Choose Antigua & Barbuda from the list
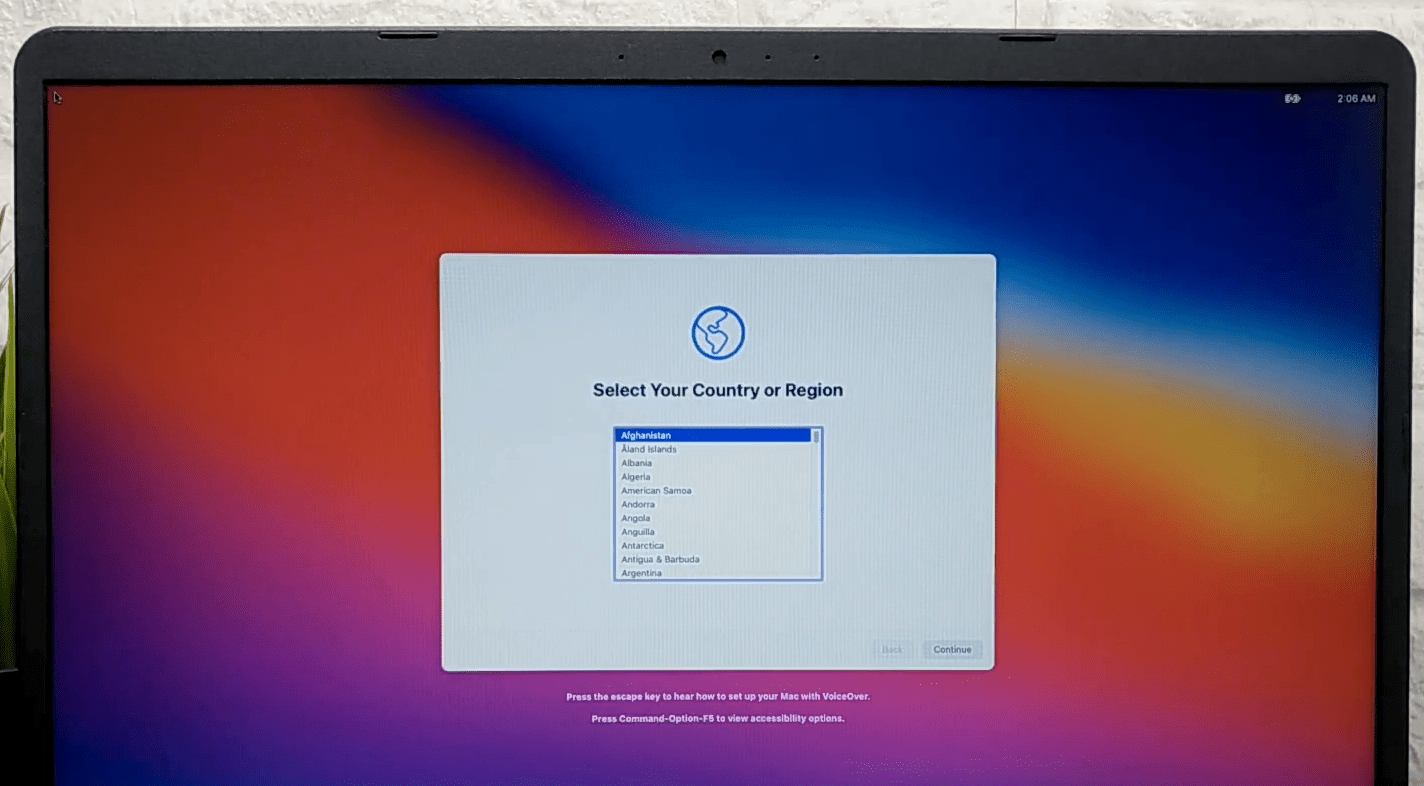The width and height of the screenshot is (1424, 786). click(x=713, y=559)
